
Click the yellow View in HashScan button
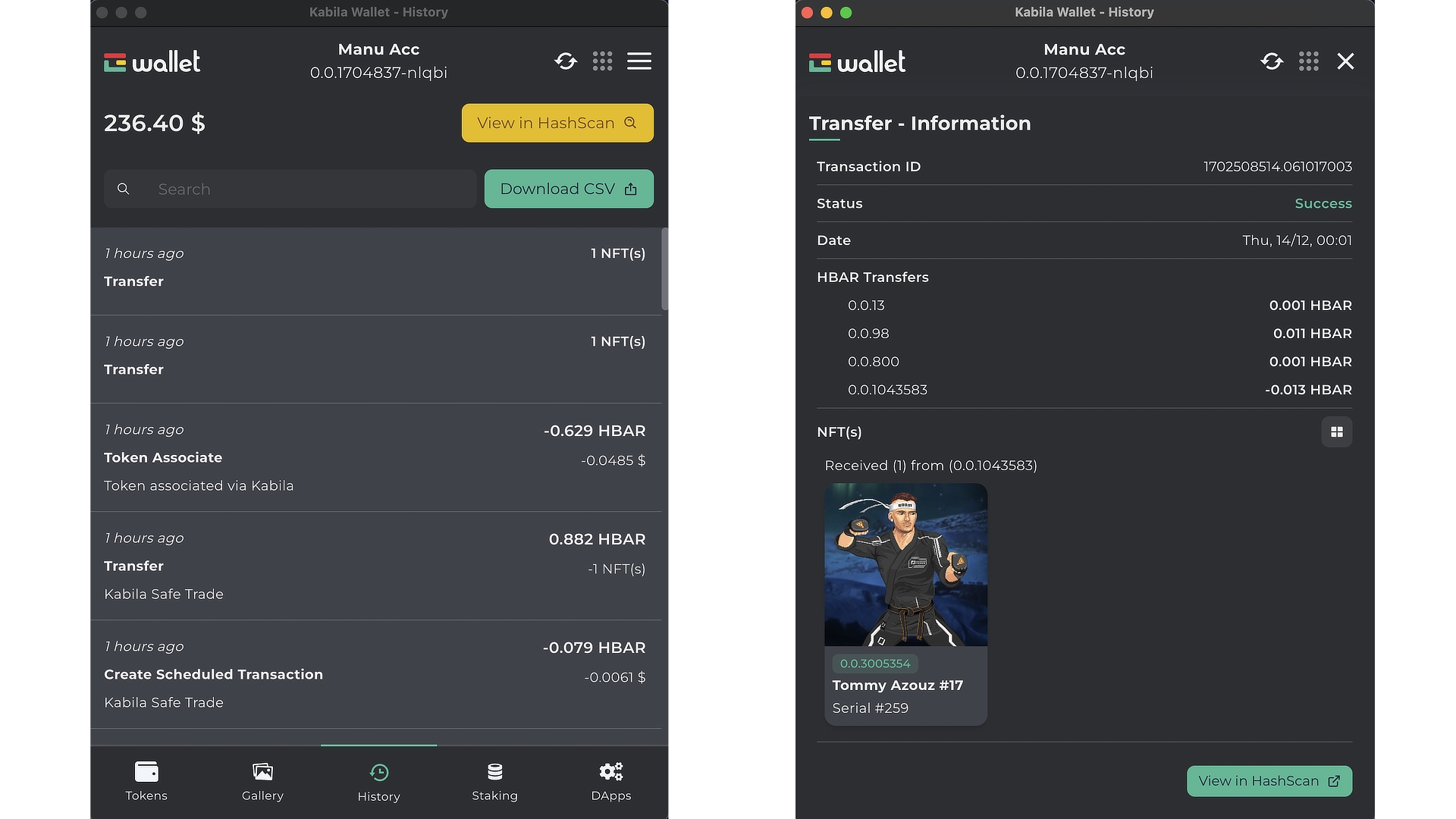point(557,123)
